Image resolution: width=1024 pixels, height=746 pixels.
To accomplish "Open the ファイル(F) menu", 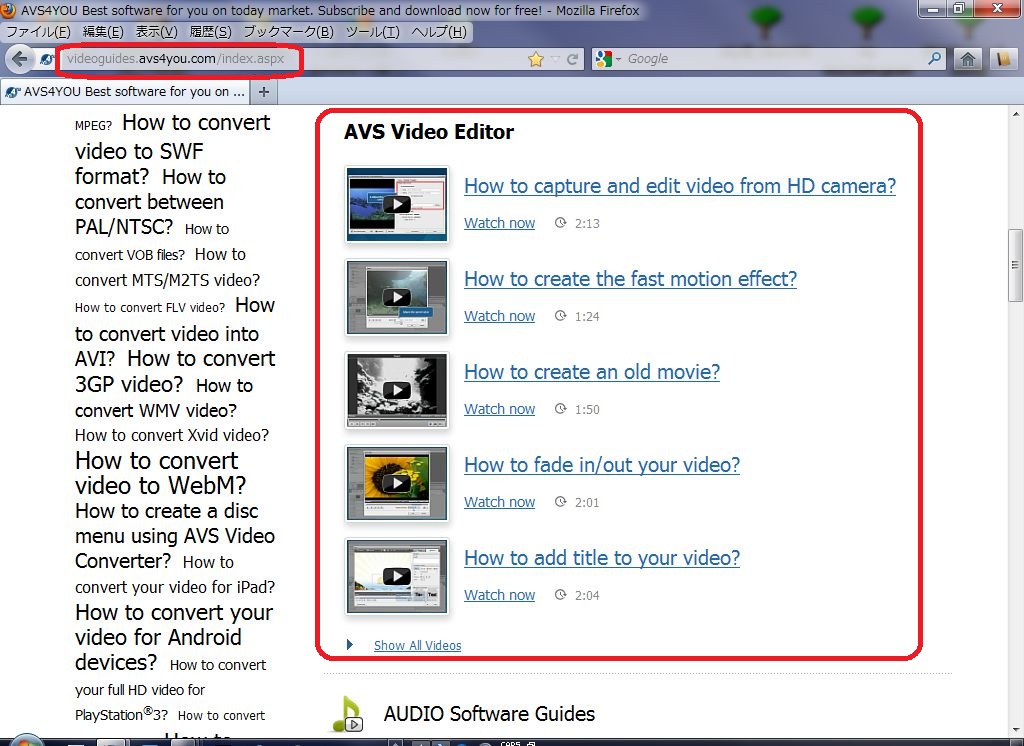I will point(38,32).
